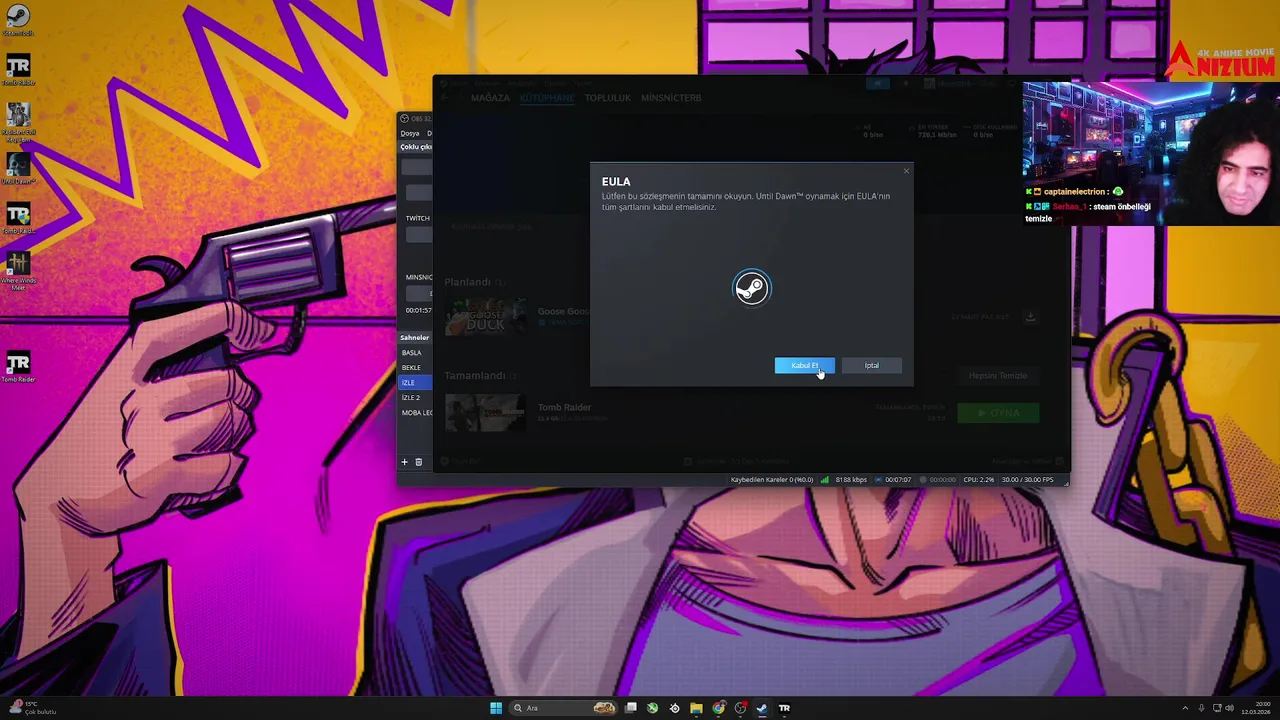This screenshot has width=1280, height=720.
Task: Open Steam taskbar icon
Action: pyautogui.click(x=762, y=708)
